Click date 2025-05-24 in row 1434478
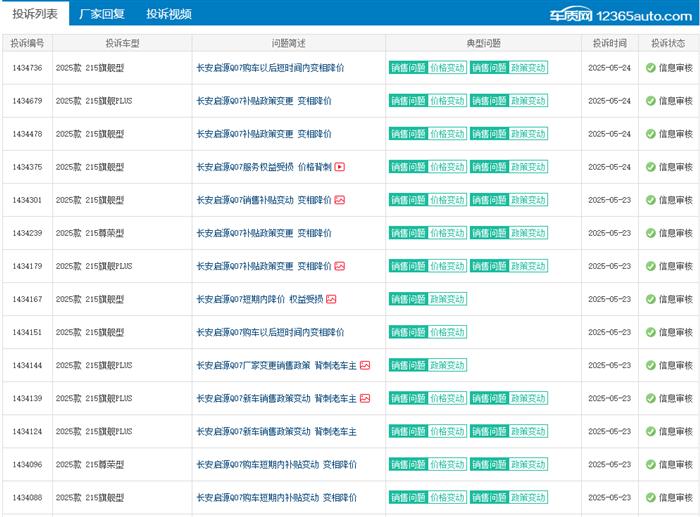Viewport: 700px width, 517px height. [610, 134]
